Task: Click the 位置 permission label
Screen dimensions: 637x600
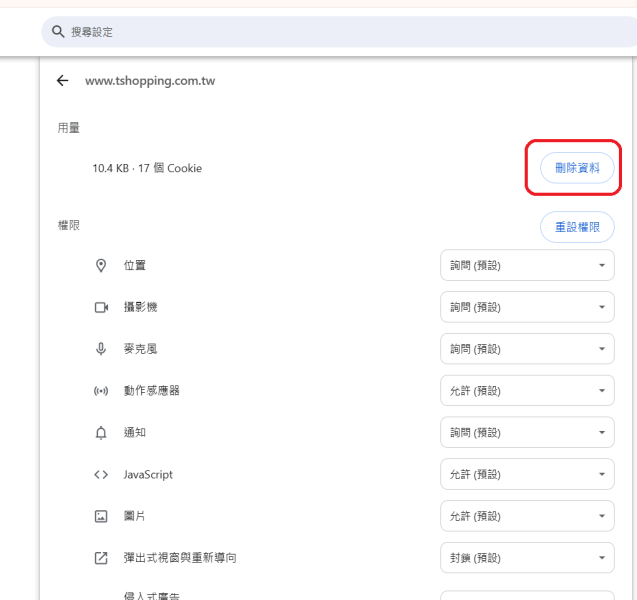Action: click(x=134, y=265)
